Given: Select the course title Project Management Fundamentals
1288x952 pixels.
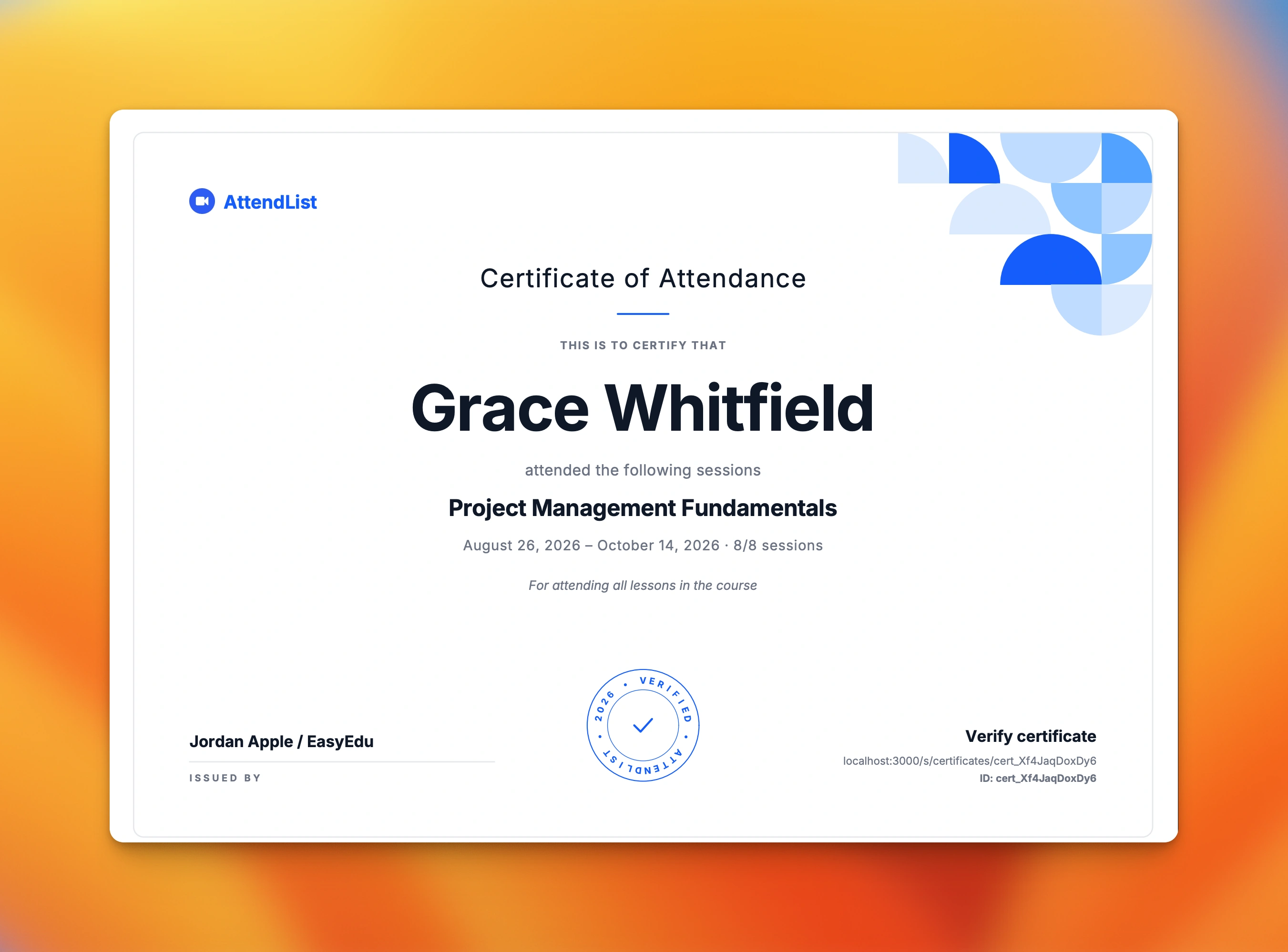Looking at the screenshot, I should point(643,508).
